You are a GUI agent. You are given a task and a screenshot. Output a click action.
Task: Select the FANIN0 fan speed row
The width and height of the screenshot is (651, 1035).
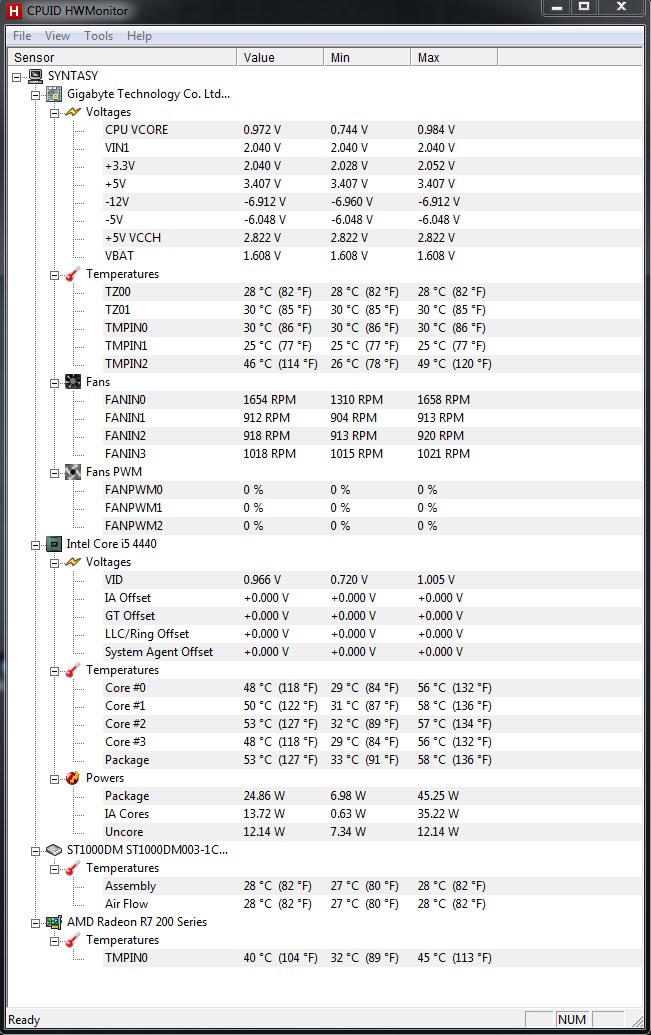125,400
